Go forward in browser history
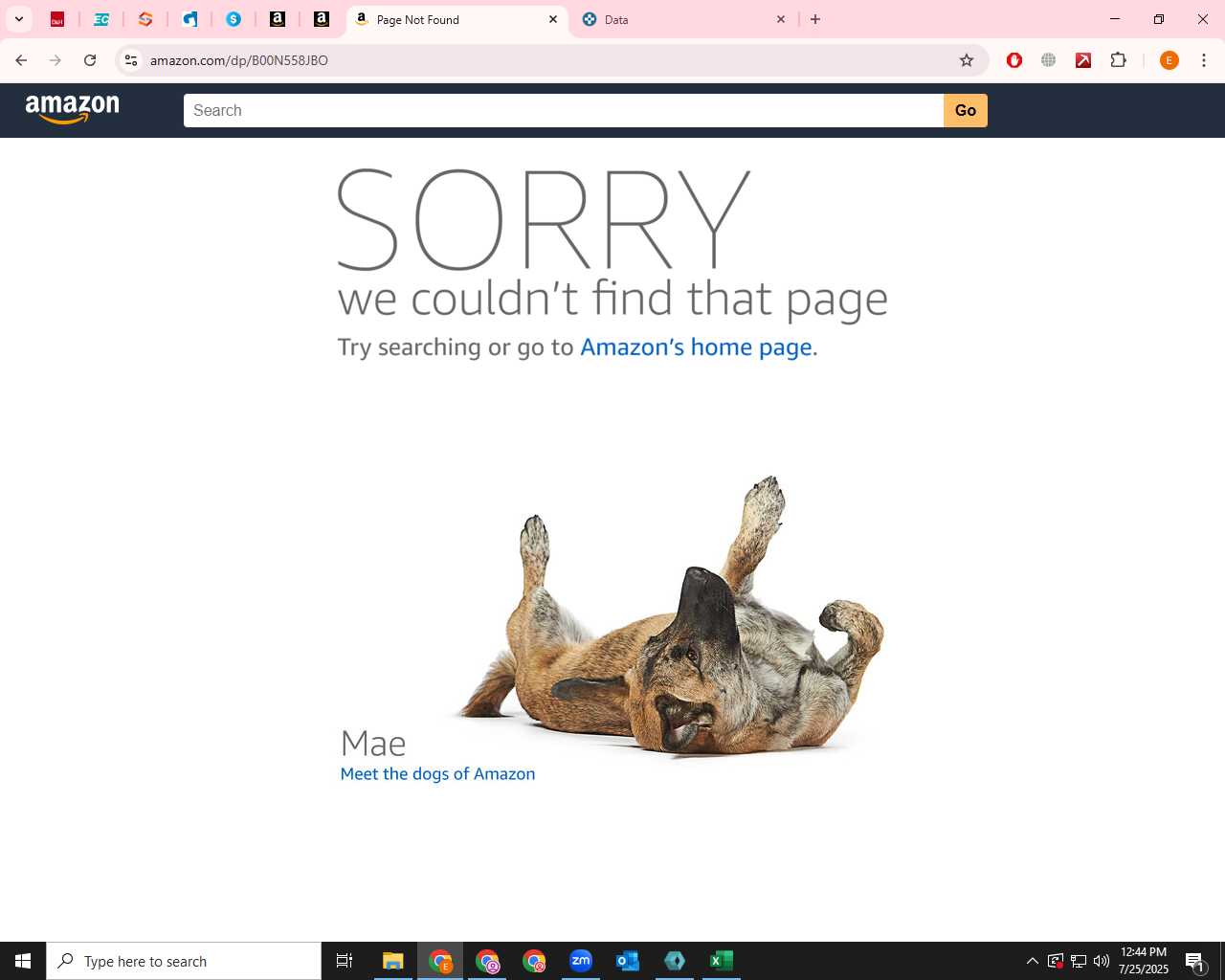 pyautogui.click(x=56, y=60)
